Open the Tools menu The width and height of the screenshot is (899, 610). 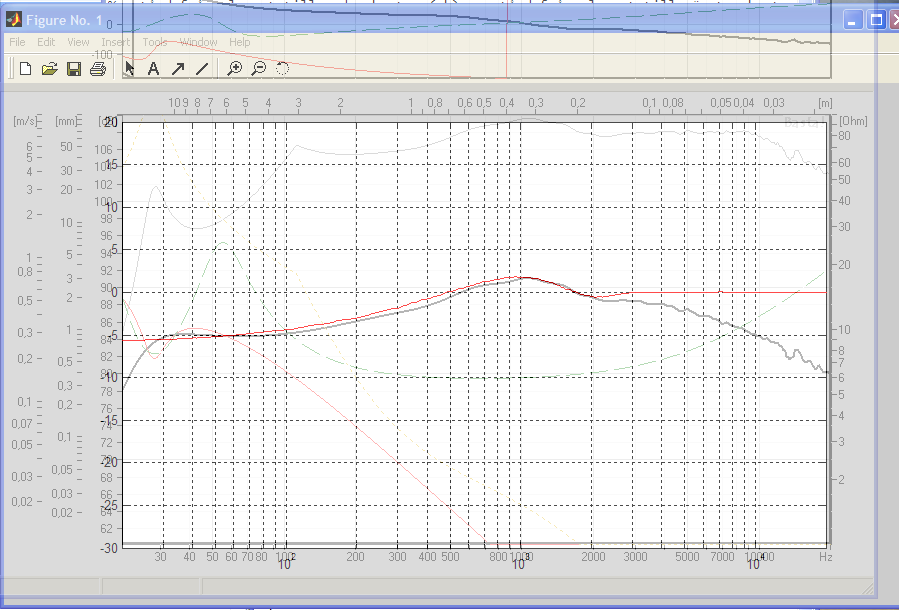pyautogui.click(x=155, y=42)
